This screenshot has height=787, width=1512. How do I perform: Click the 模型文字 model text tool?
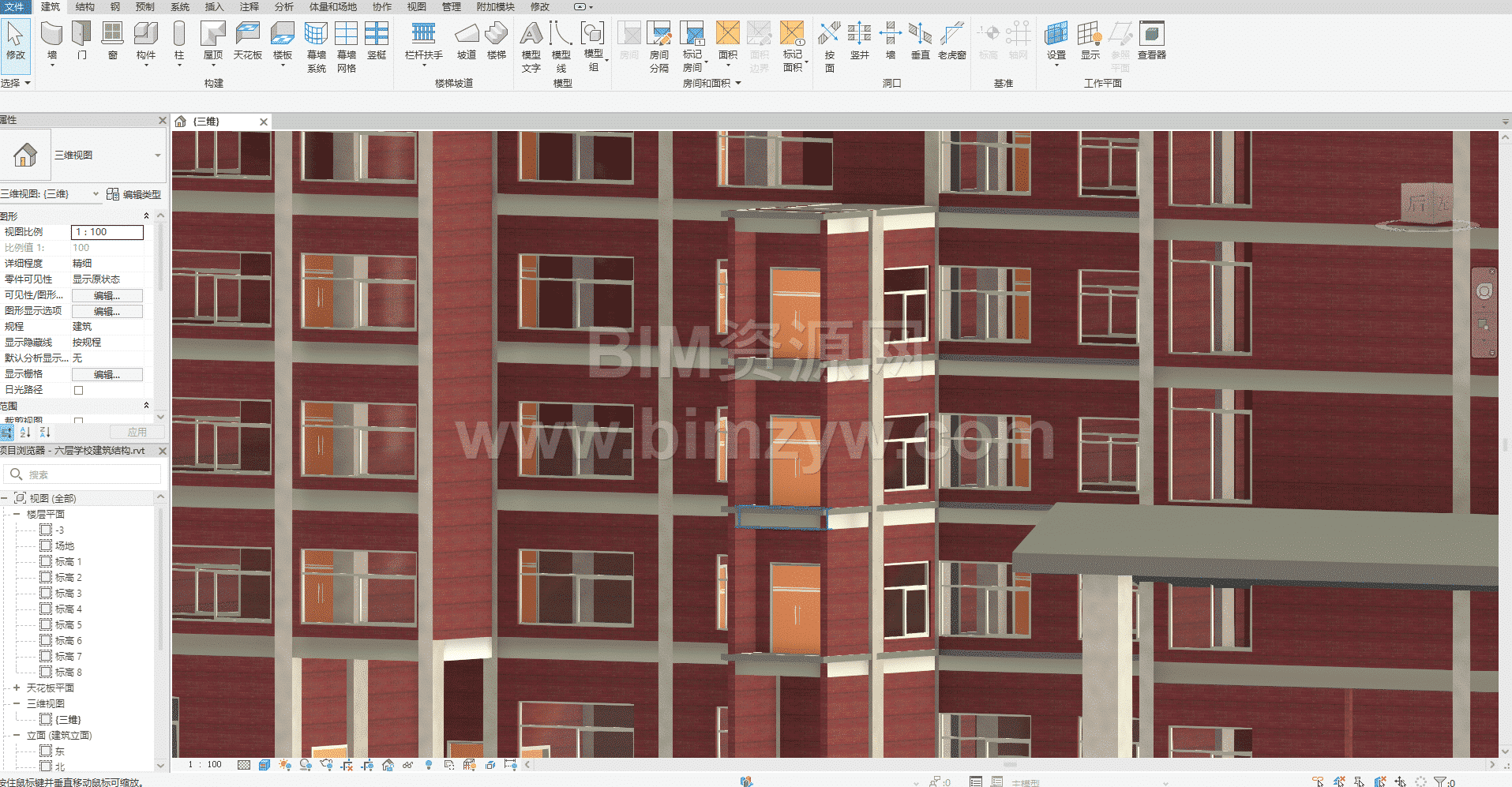pos(531,47)
